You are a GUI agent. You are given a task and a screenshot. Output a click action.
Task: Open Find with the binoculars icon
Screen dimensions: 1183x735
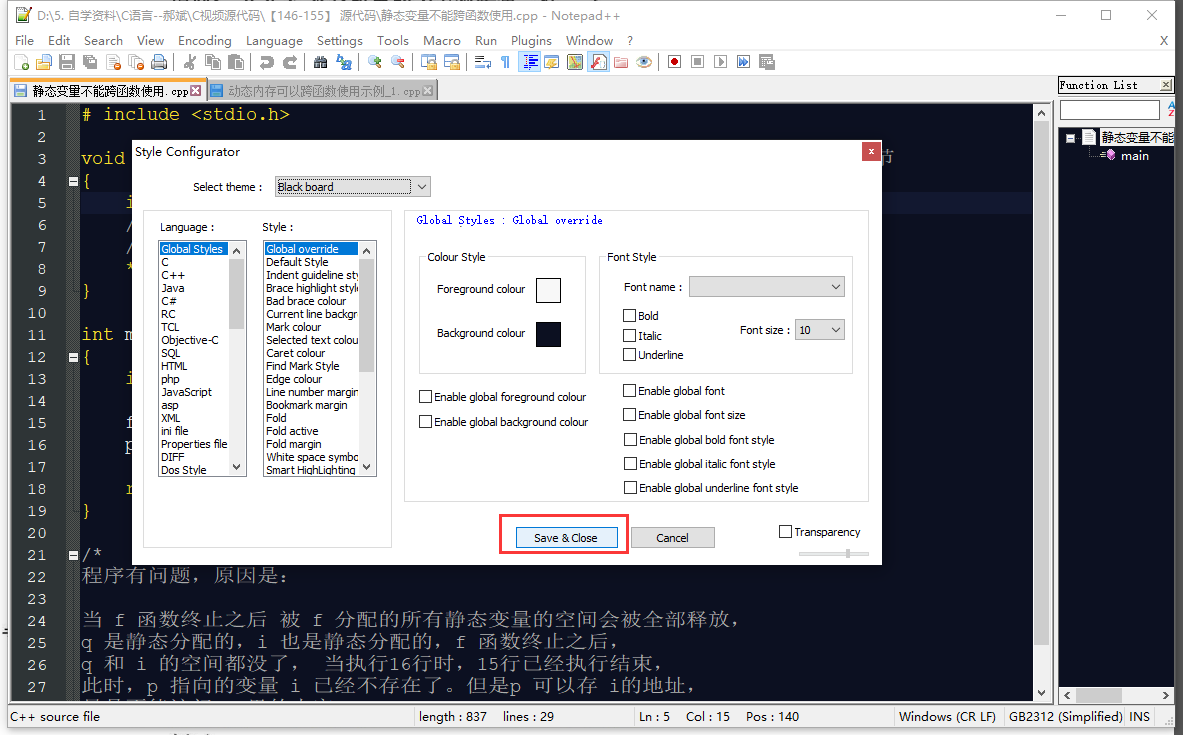pos(321,63)
